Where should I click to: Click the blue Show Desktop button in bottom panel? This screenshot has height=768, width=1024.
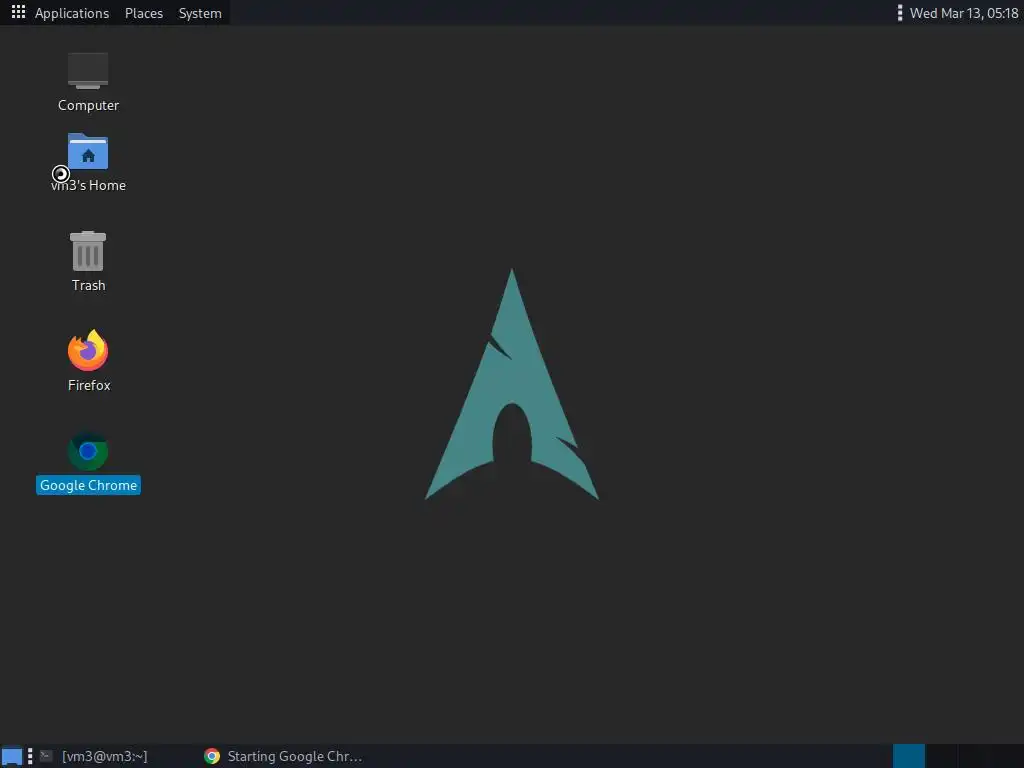(x=12, y=756)
